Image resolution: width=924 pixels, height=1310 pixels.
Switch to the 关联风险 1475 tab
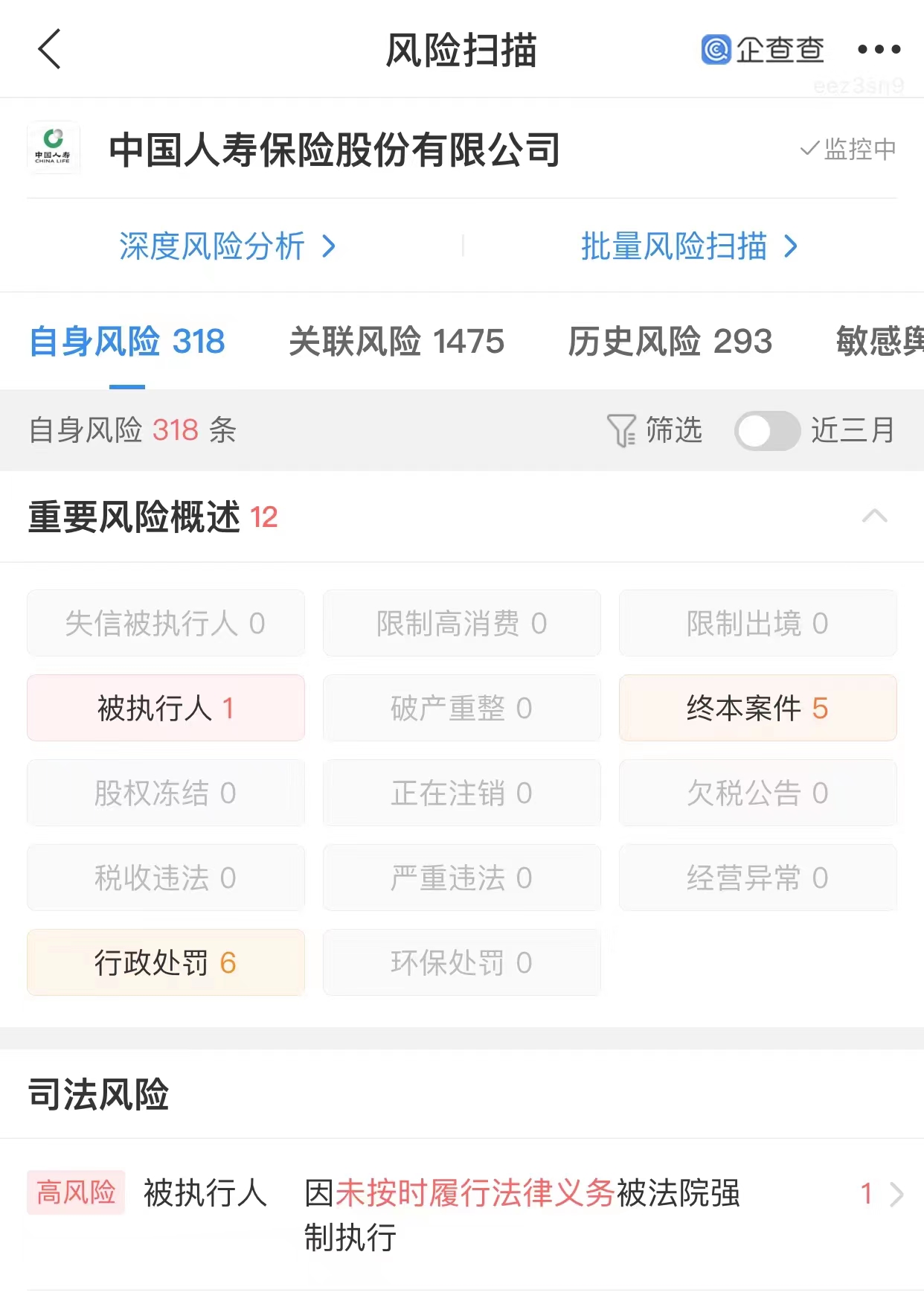(397, 342)
